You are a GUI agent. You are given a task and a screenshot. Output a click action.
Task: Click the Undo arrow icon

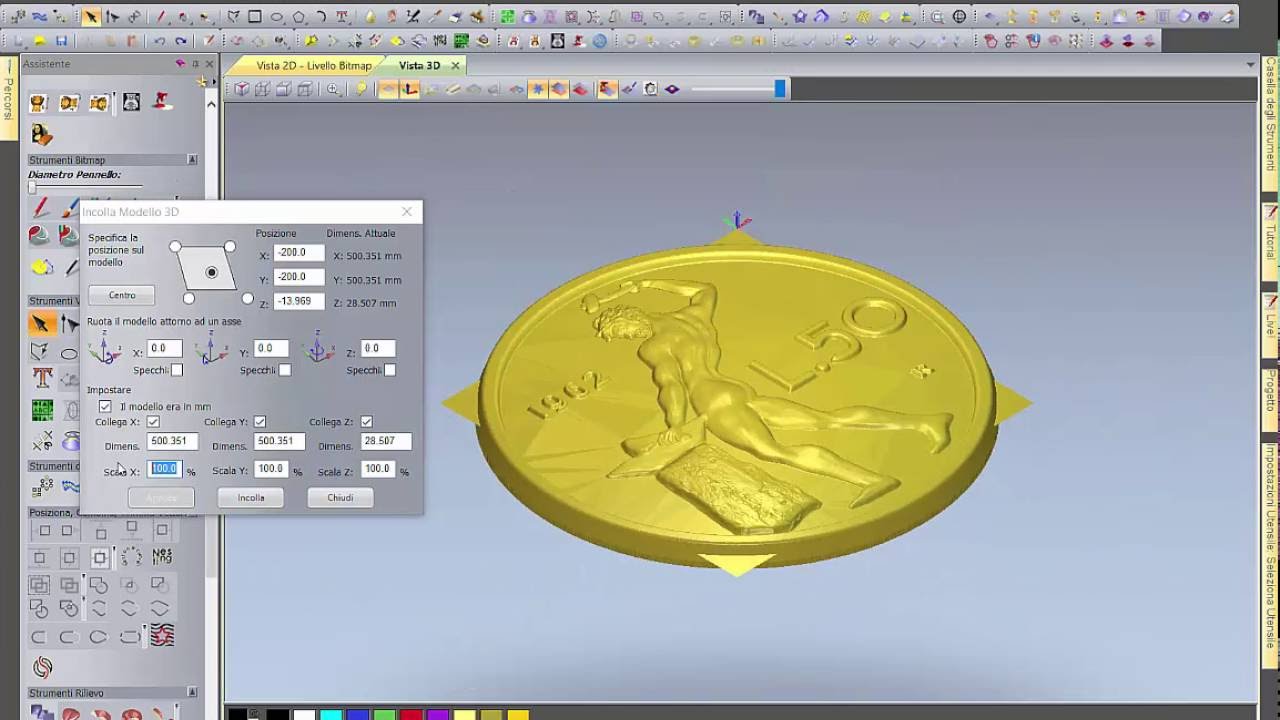(x=159, y=41)
